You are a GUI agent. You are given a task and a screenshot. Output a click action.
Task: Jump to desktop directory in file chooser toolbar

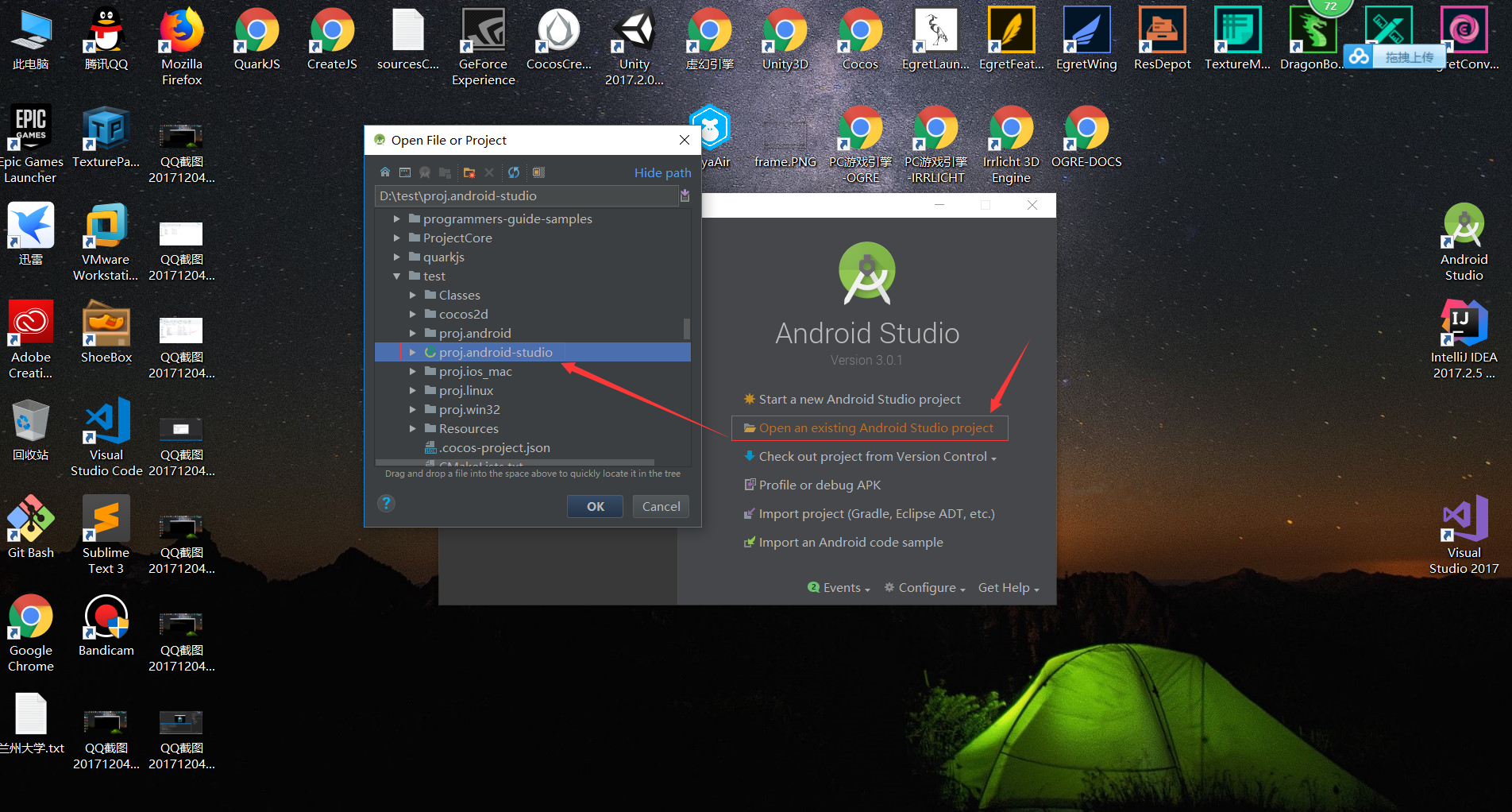[x=405, y=172]
